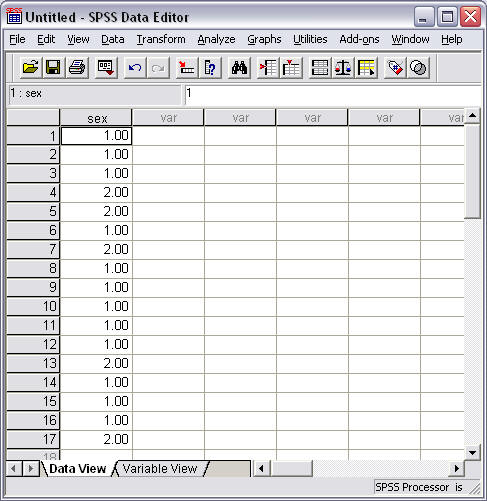This screenshot has width=487, height=501.
Task: Switch to the Variable View tab
Action: (x=160, y=469)
